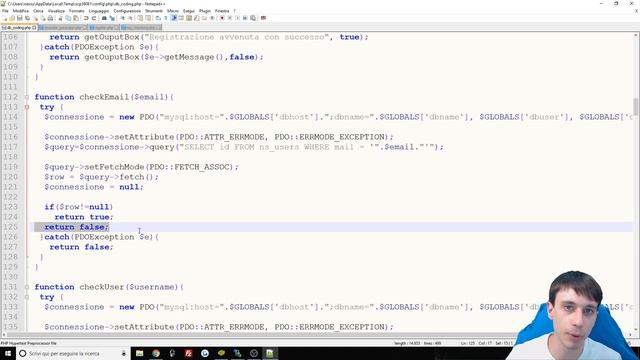640x360 pixels.
Task: Click the Copy toolbar icon
Action: click(x=68, y=18)
